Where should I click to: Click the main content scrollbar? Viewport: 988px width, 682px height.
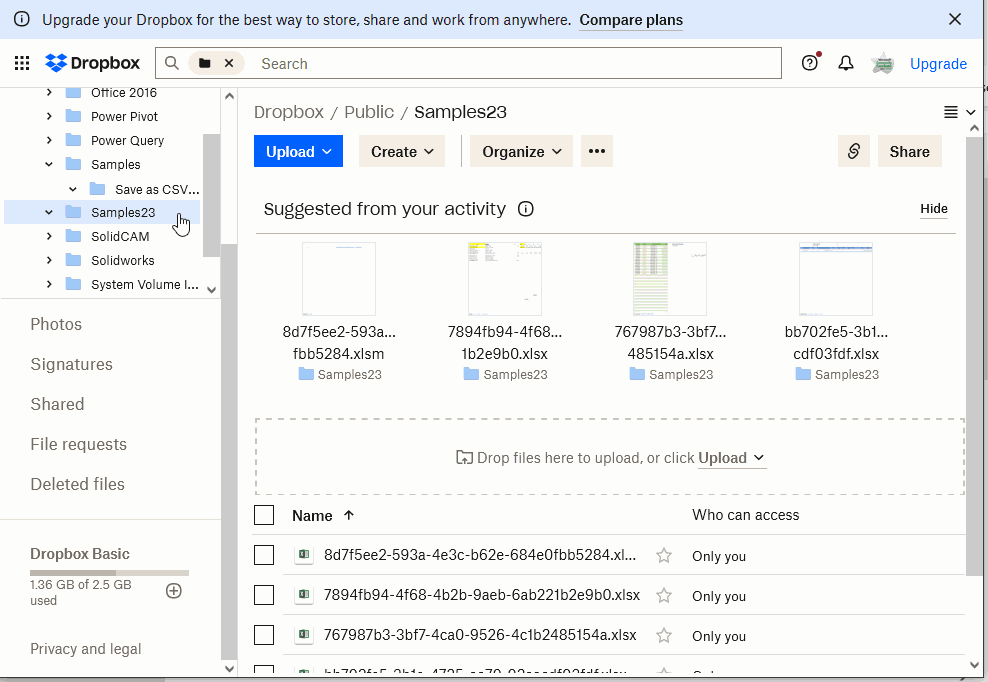click(x=974, y=356)
